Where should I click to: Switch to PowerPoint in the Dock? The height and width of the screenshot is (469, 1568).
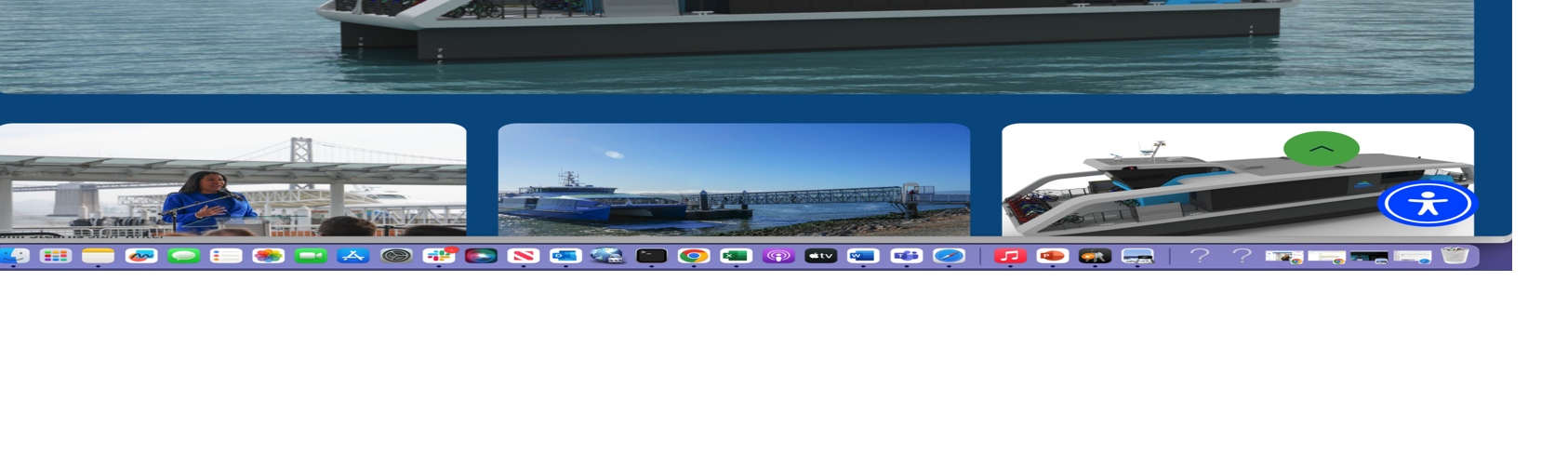(1053, 256)
